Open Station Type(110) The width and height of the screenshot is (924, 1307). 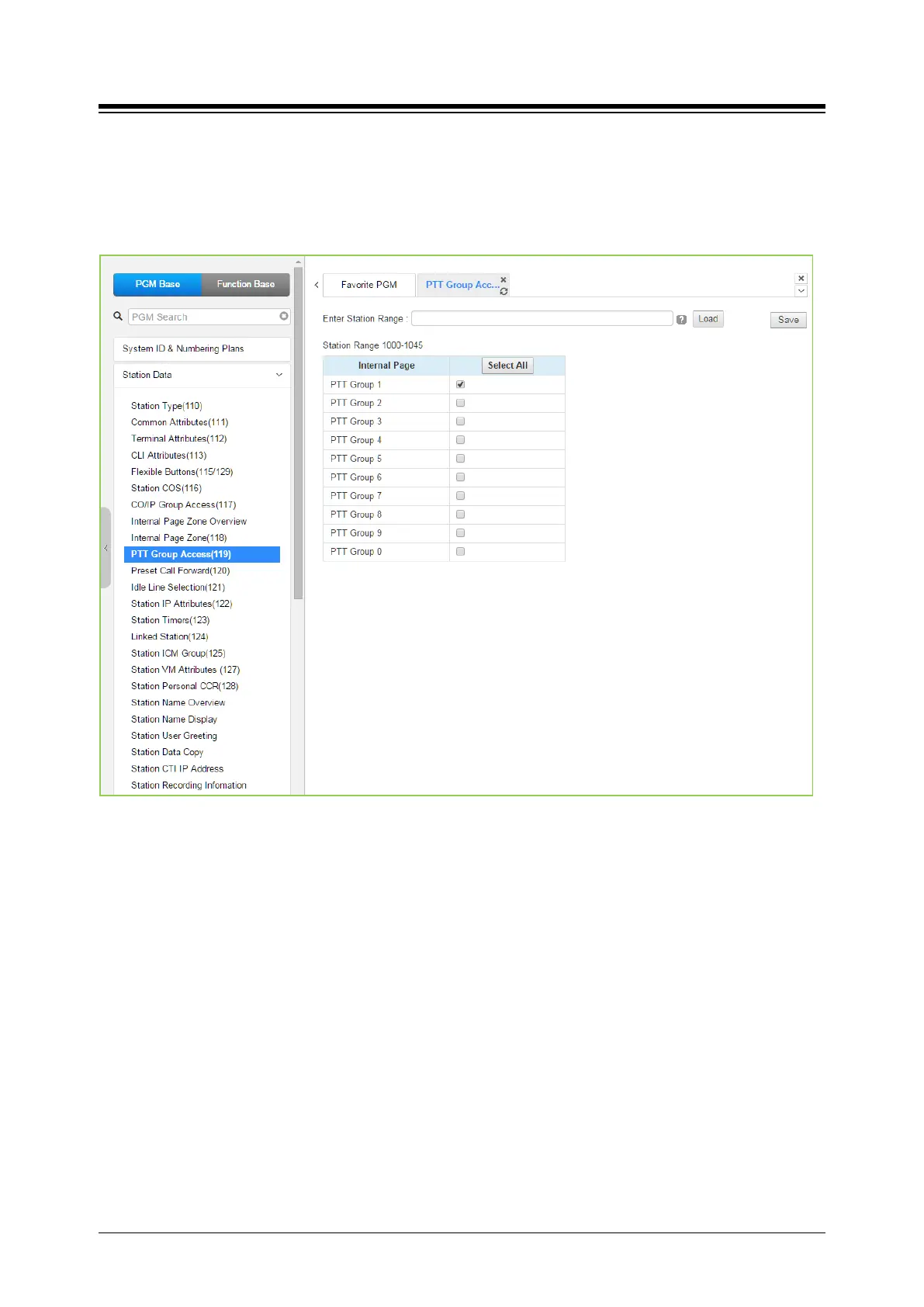[167, 406]
